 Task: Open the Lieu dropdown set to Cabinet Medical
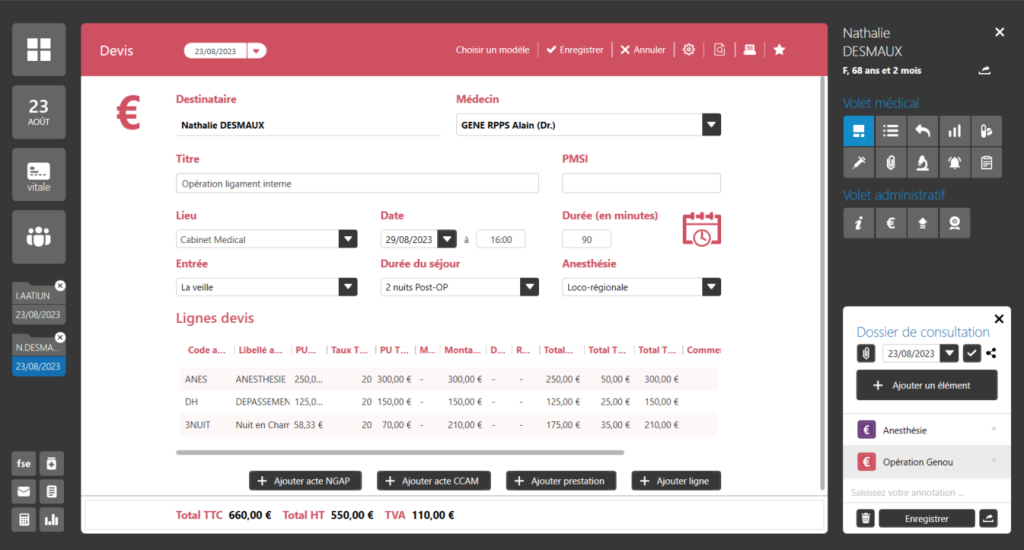point(347,239)
